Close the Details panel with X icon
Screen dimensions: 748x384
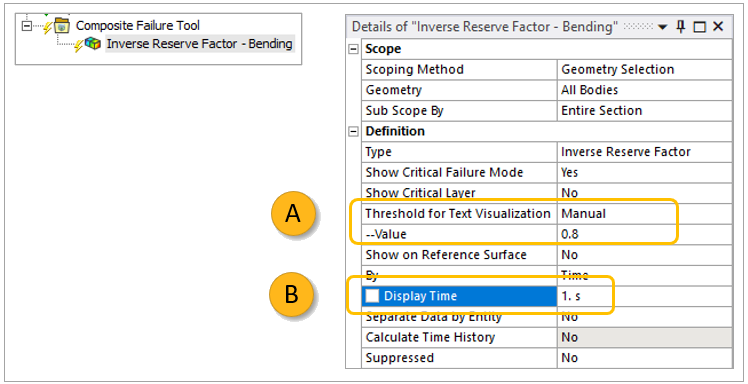click(718, 27)
